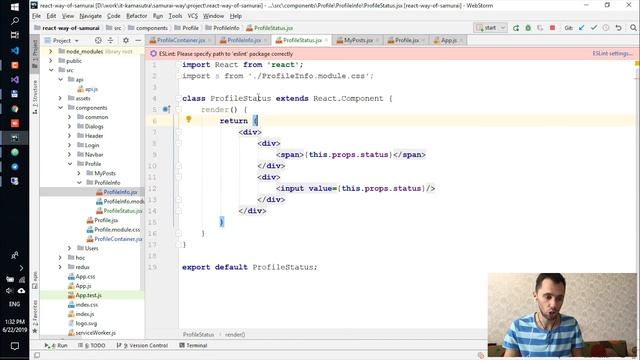Image resolution: width=640 pixels, height=360 pixels.
Task: Close the App.js editor tab
Action: [x=461, y=40]
